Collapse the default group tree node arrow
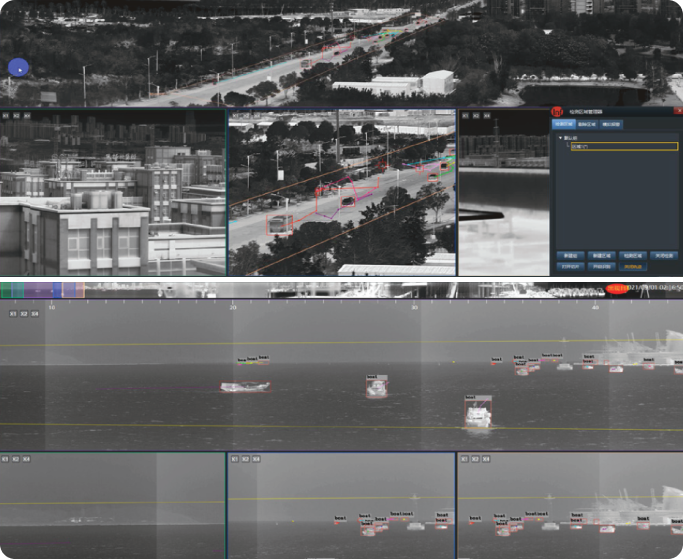This screenshot has width=683, height=559. click(x=560, y=137)
